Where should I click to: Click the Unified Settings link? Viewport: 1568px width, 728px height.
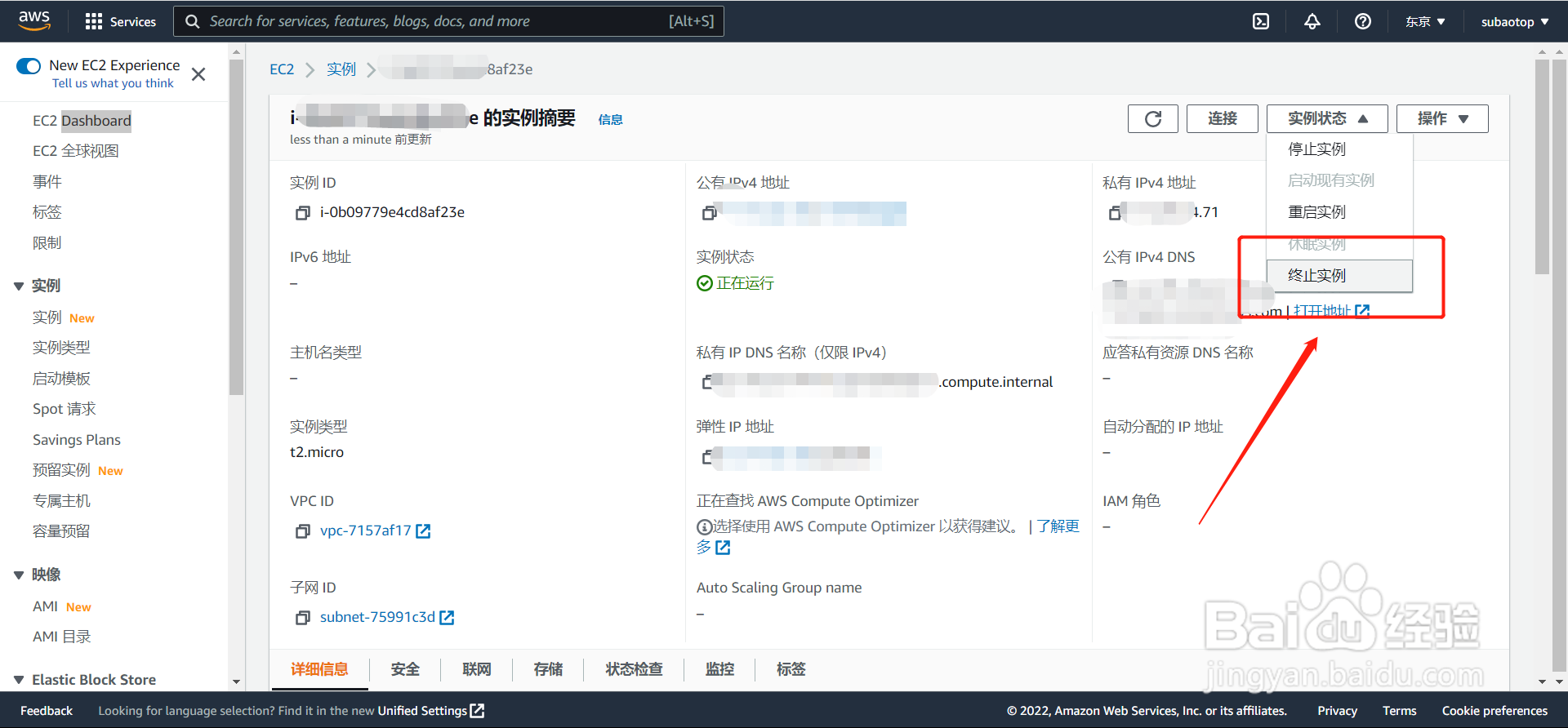point(422,711)
